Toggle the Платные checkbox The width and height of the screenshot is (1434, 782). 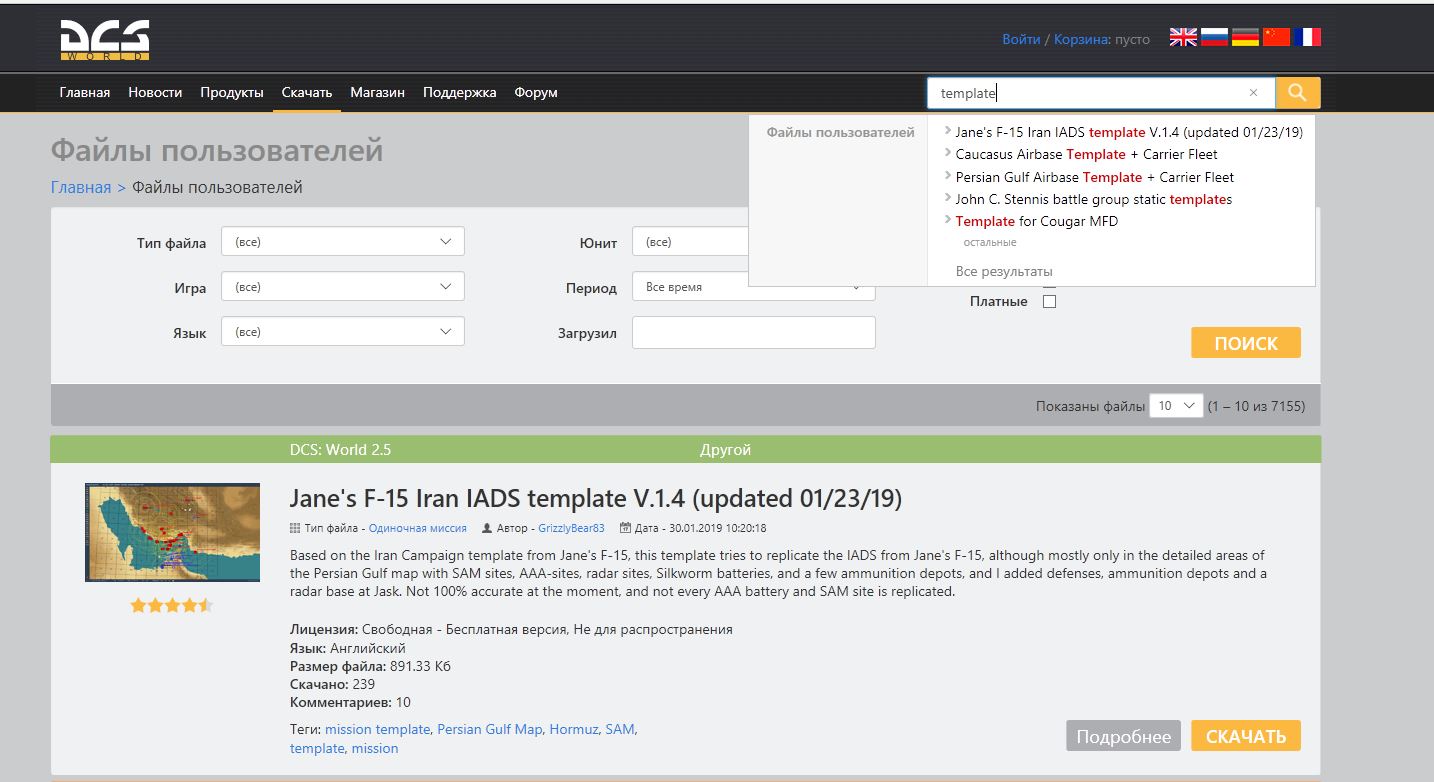[x=1049, y=301]
